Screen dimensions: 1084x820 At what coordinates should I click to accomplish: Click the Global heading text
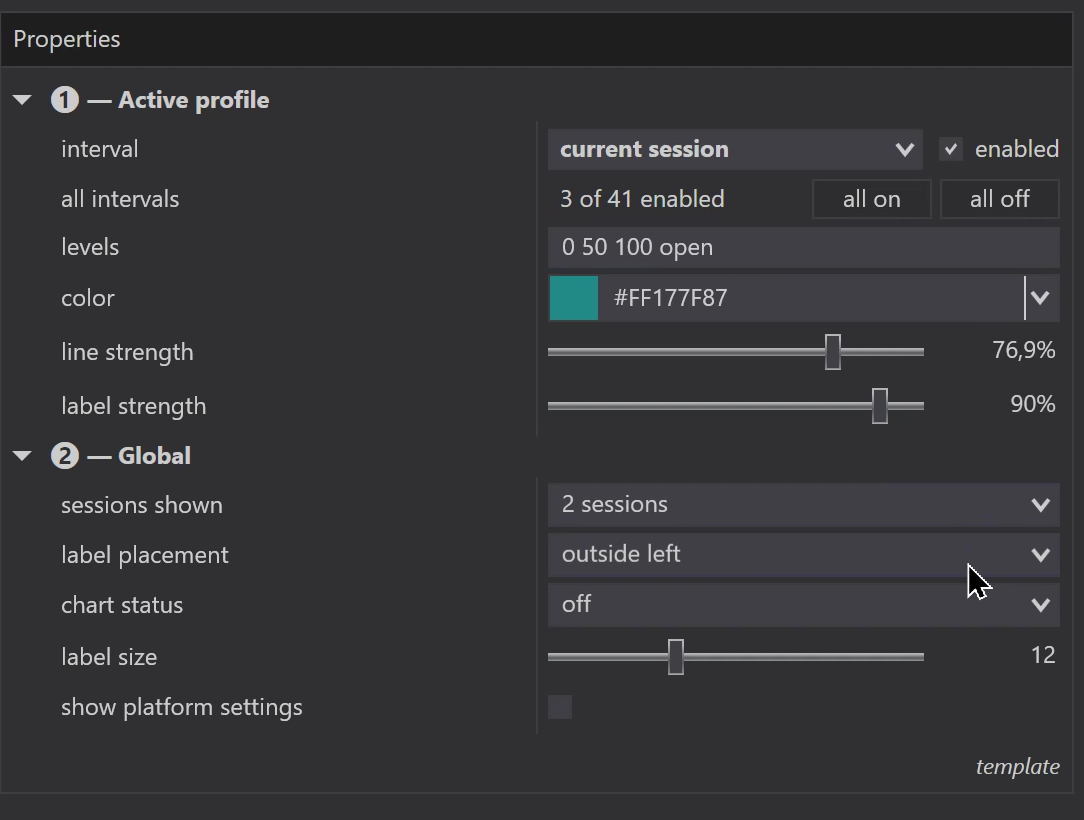coord(154,456)
